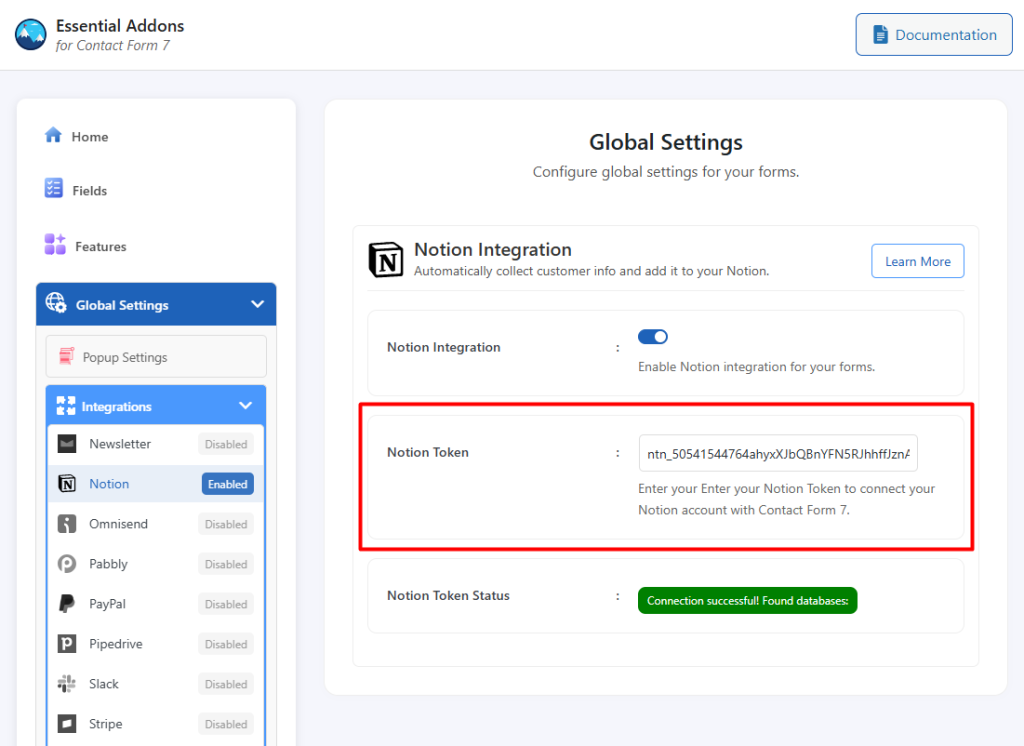Click the Learn More button
This screenshot has width=1024, height=746.
[x=918, y=261]
